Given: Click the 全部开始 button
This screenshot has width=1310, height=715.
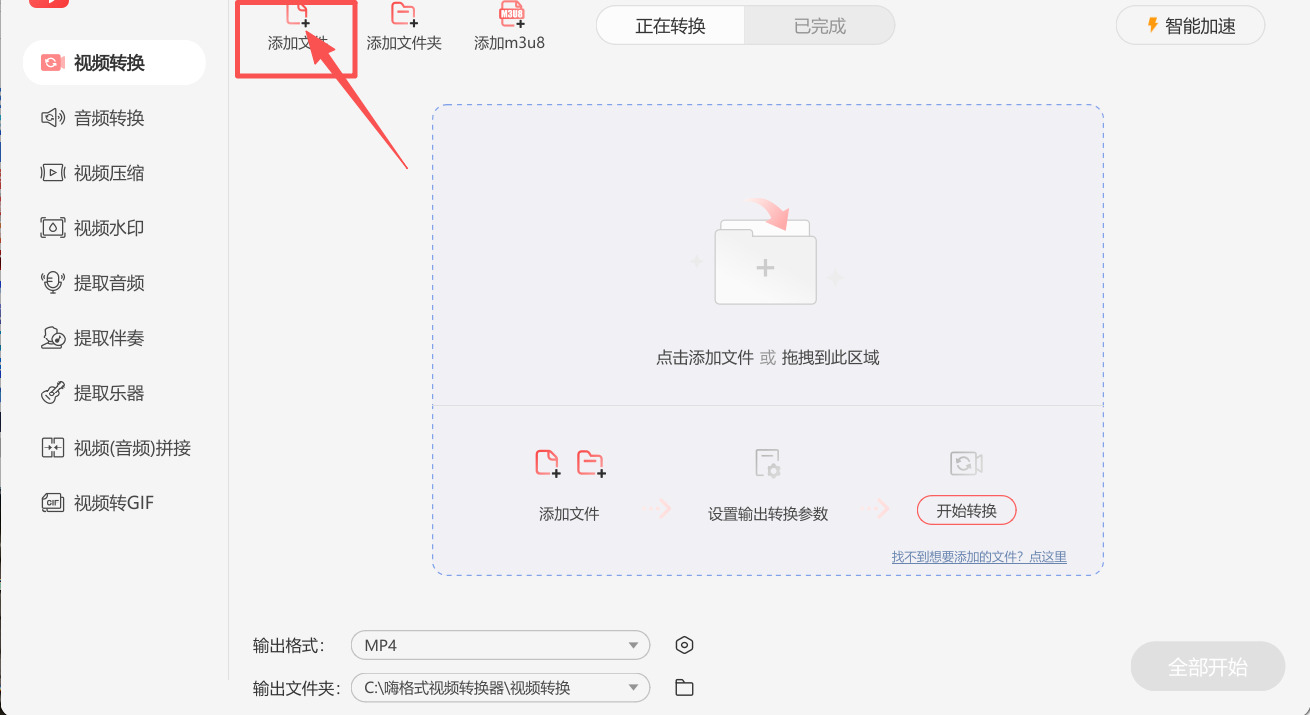Looking at the screenshot, I should (x=1208, y=667).
